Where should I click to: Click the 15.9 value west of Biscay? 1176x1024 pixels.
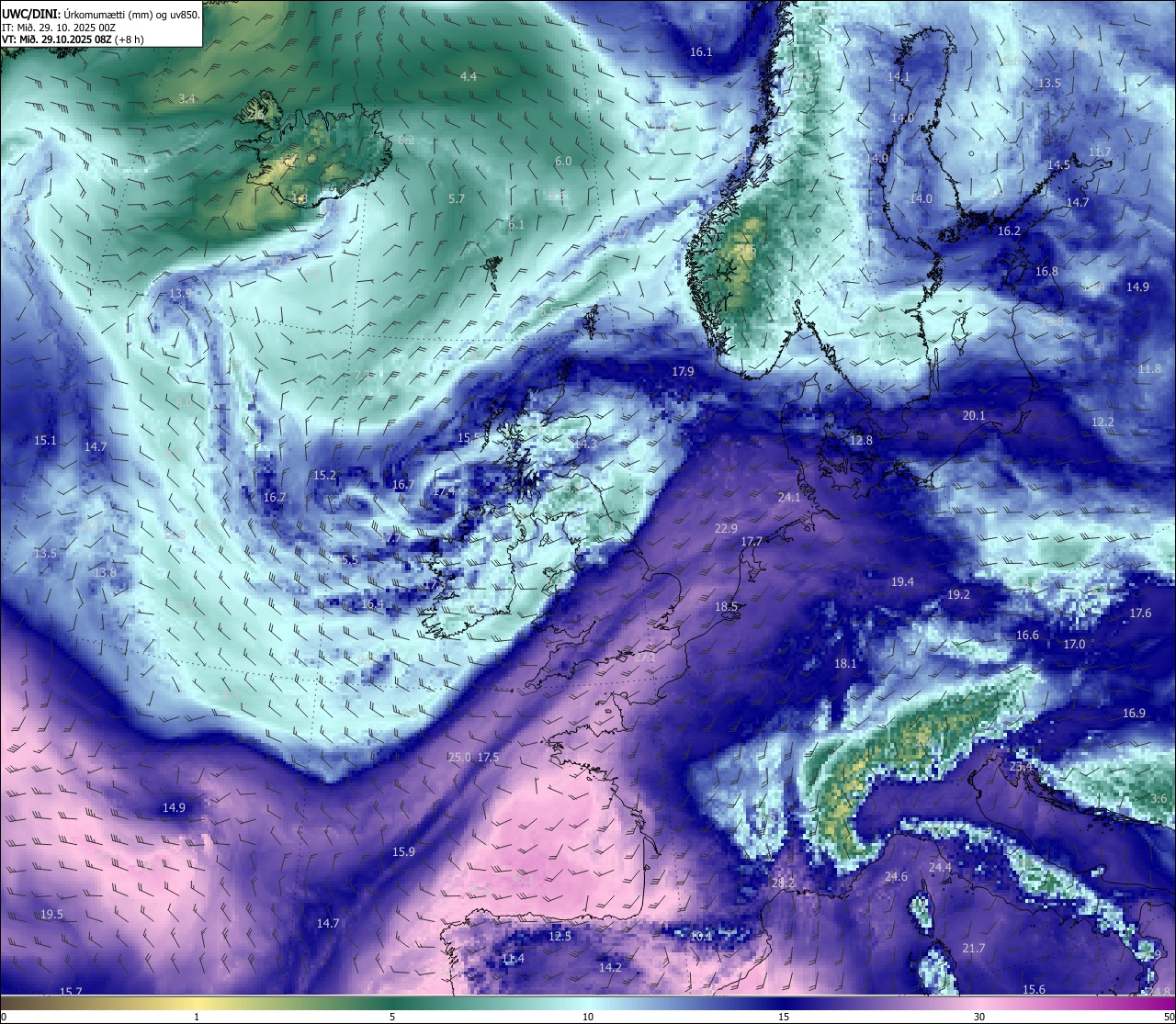pyautogui.click(x=403, y=851)
